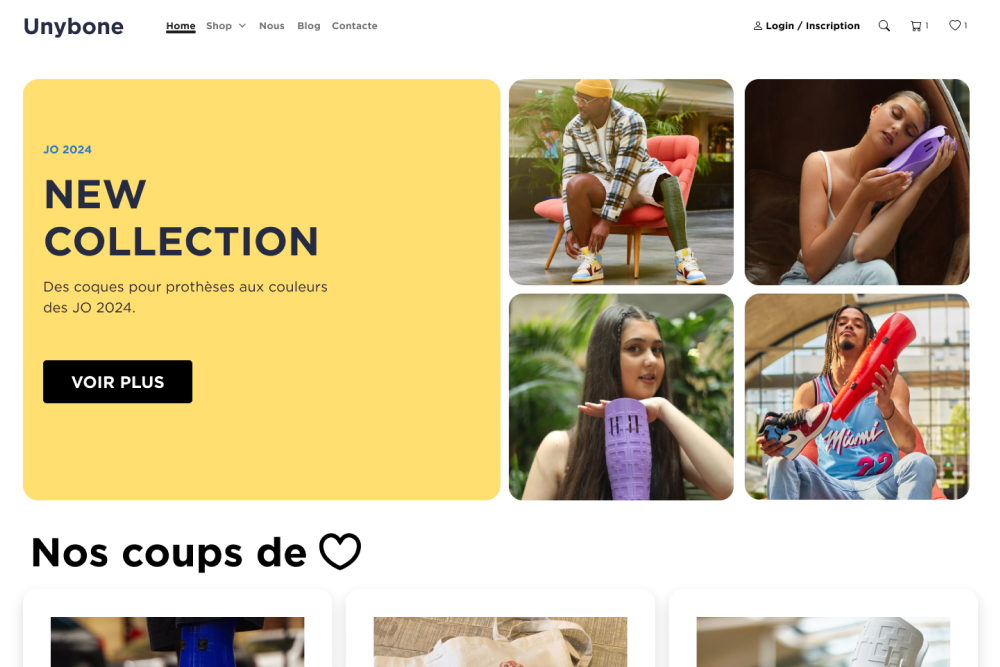Open the Contacte page
The height and width of the screenshot is (667, 1000).
(x=355, y=26)
